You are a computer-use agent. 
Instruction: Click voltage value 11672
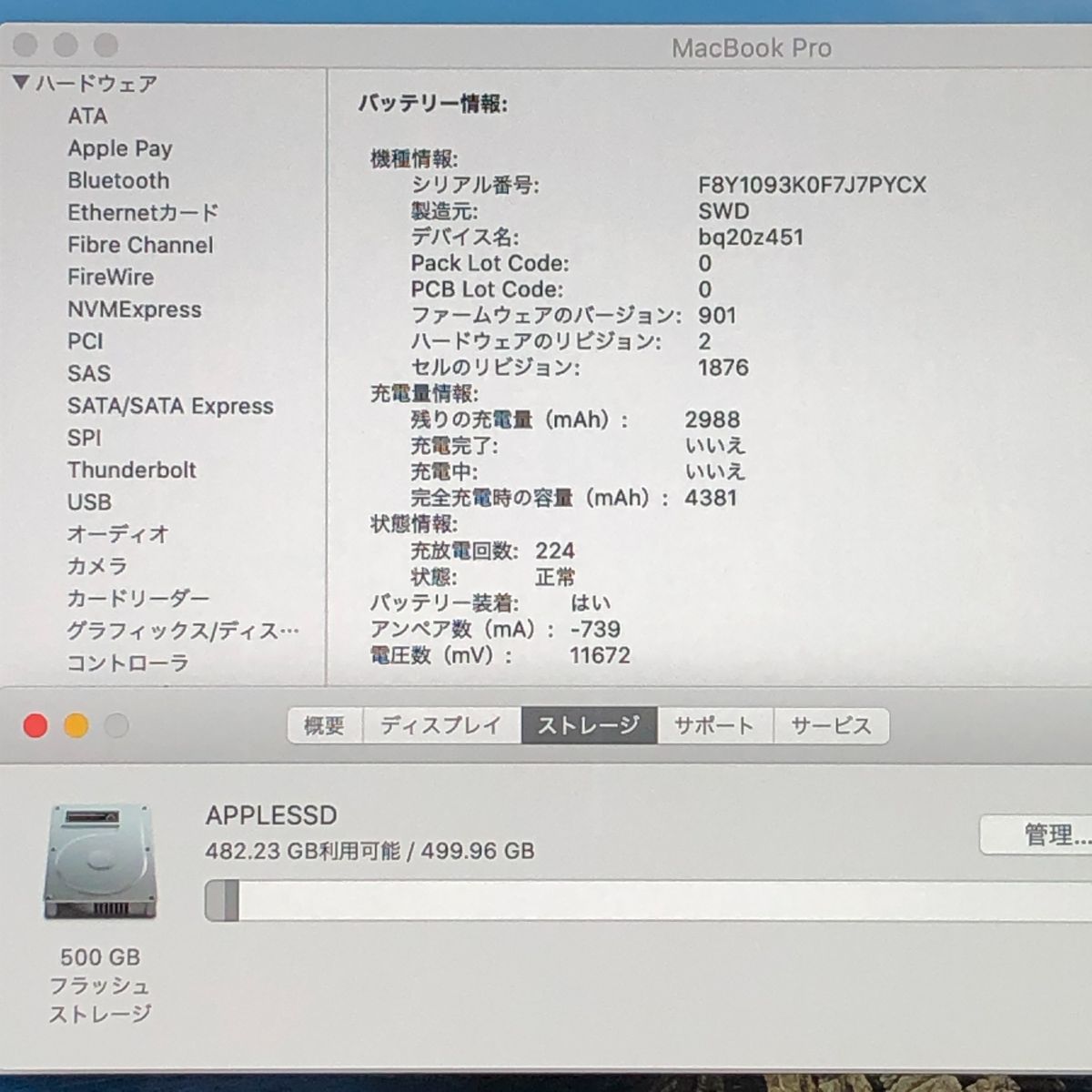[600, 655]
